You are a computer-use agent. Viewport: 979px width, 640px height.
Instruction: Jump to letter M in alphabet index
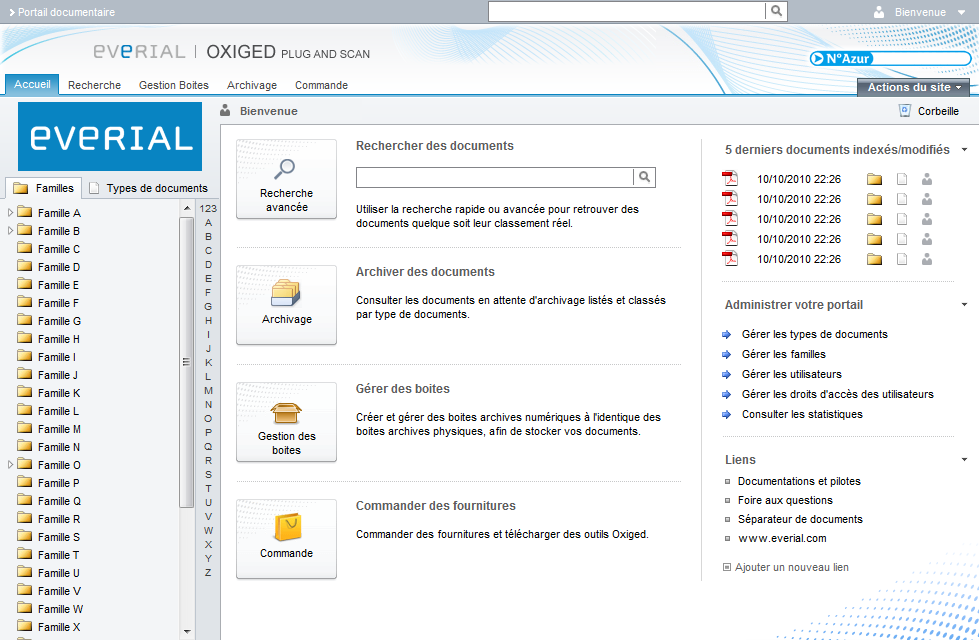pyautogui.click(x=208, y=390)
